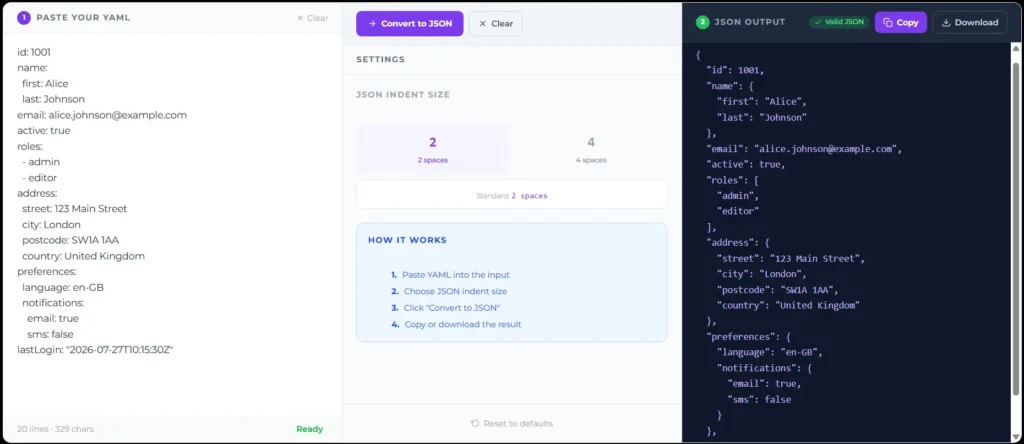Viewport: 1024px width, 444px height.
Task: Click the Clear button beside Convert to JSON
Action: [x=495, y=24]
